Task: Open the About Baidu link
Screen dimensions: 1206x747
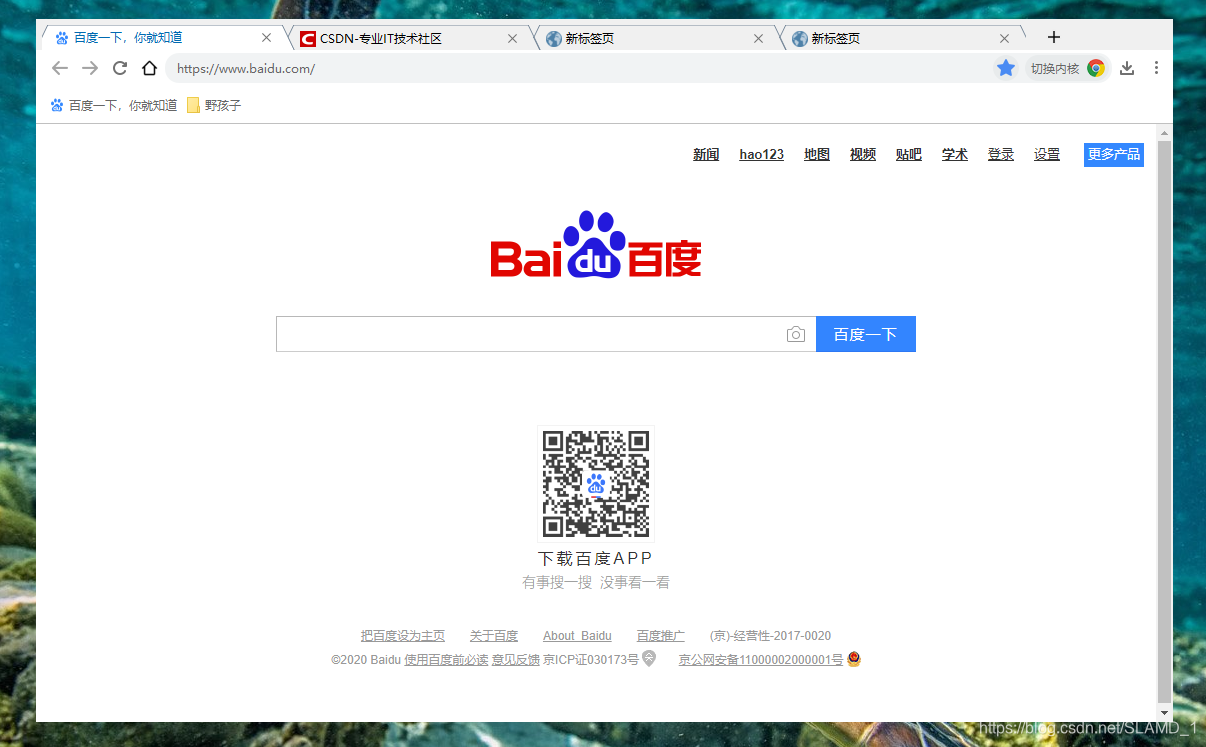Action: 577,636
